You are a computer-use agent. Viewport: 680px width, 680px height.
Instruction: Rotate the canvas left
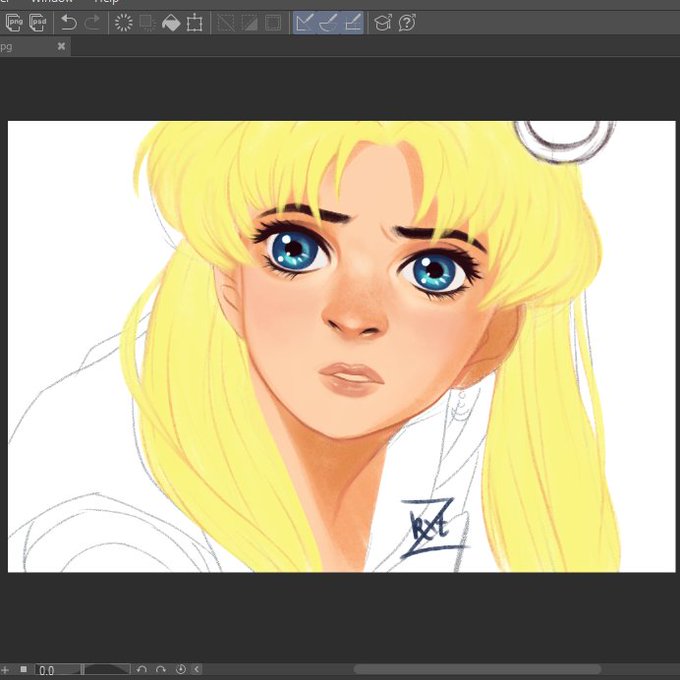click(x=141, y=670)
